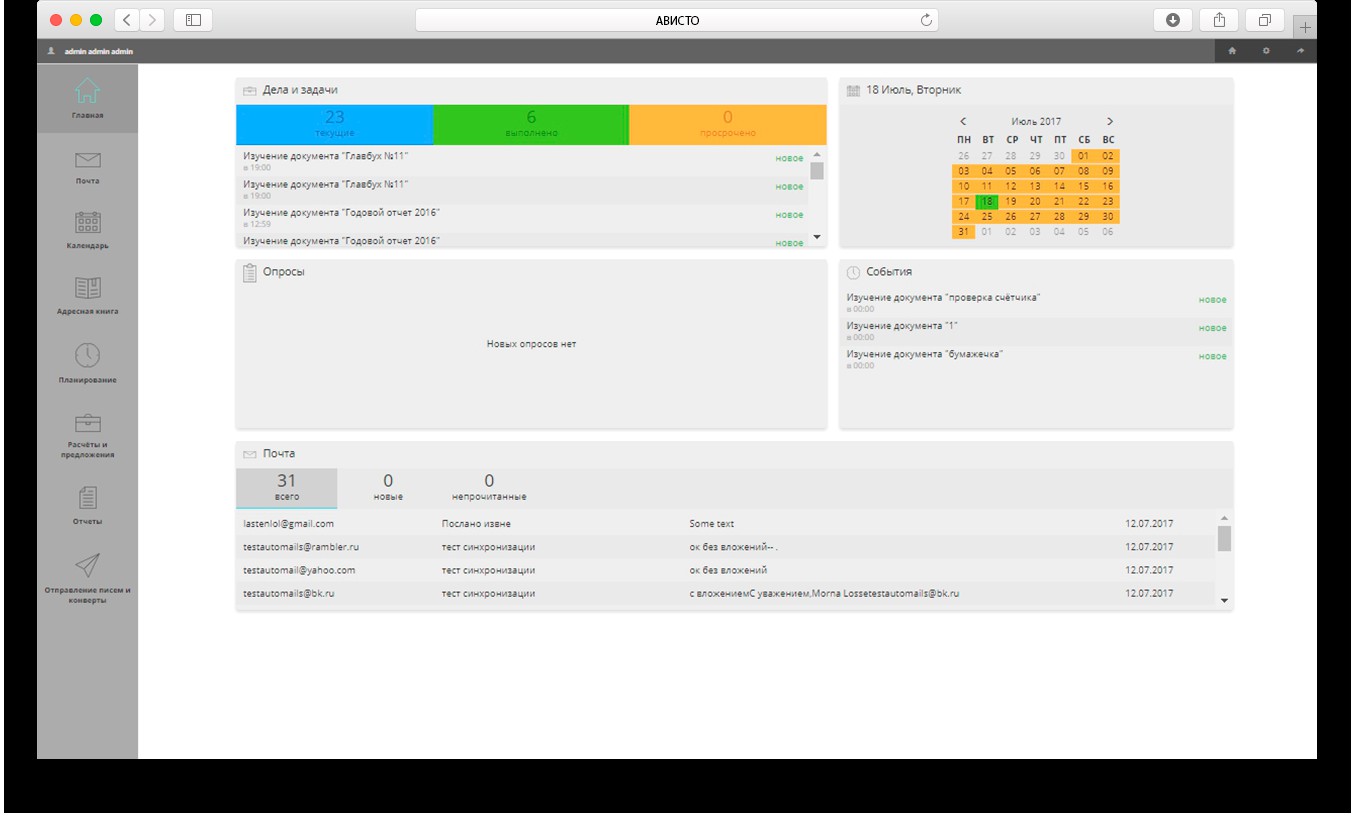This screenshot has height=835, width=1354.
Task: Click the Дела и задачи briefcase header icon
Action: (x=250, y=91)
